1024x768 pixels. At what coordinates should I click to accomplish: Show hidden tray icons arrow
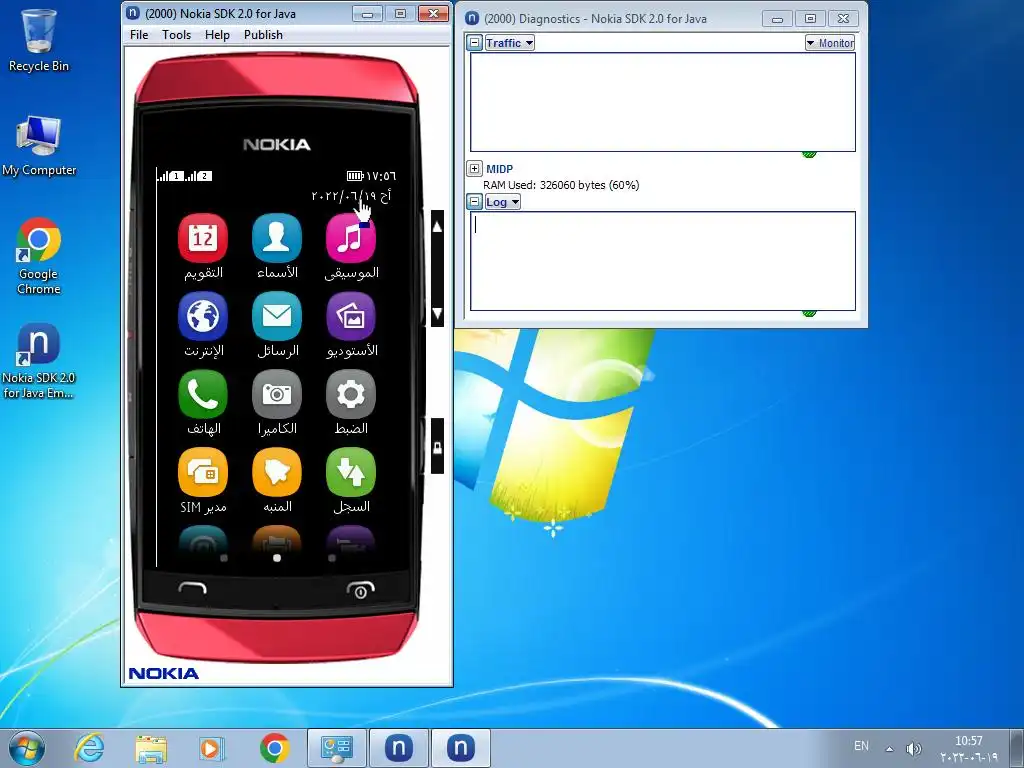pos(889,748)
